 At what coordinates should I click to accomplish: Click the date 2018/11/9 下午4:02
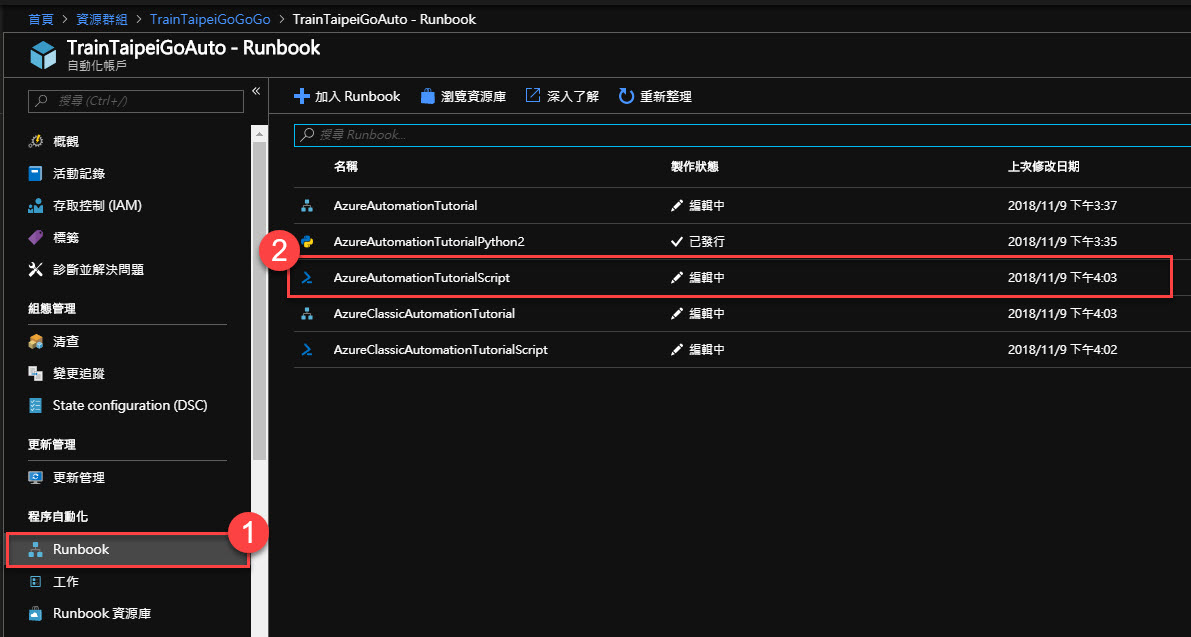pos(1062,350)
